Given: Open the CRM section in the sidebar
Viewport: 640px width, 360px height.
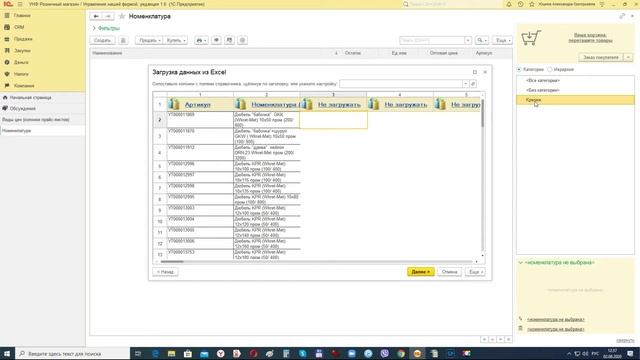Looking at the screenshot, I should [x=19, y=27].
